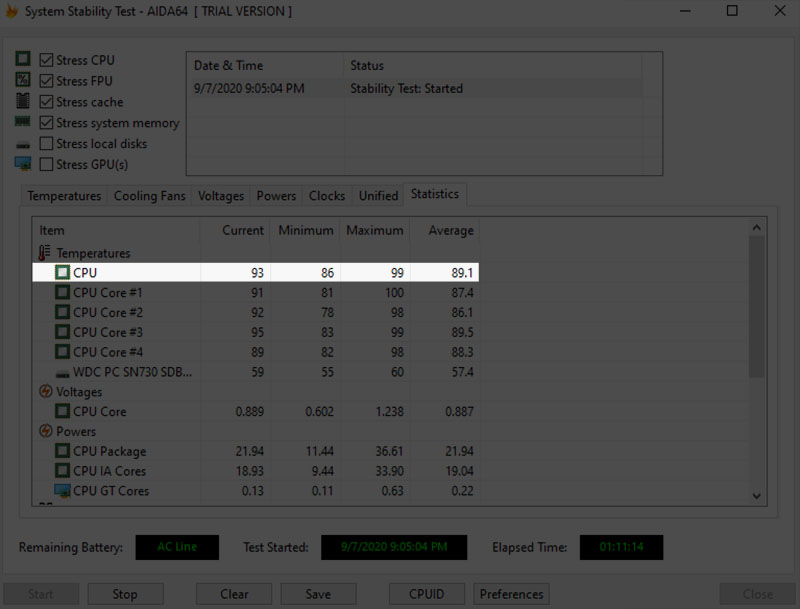The image size is (800, 609).
Task: Uncheck the Stress cache checkbox
Action: (x=46, y=102)
